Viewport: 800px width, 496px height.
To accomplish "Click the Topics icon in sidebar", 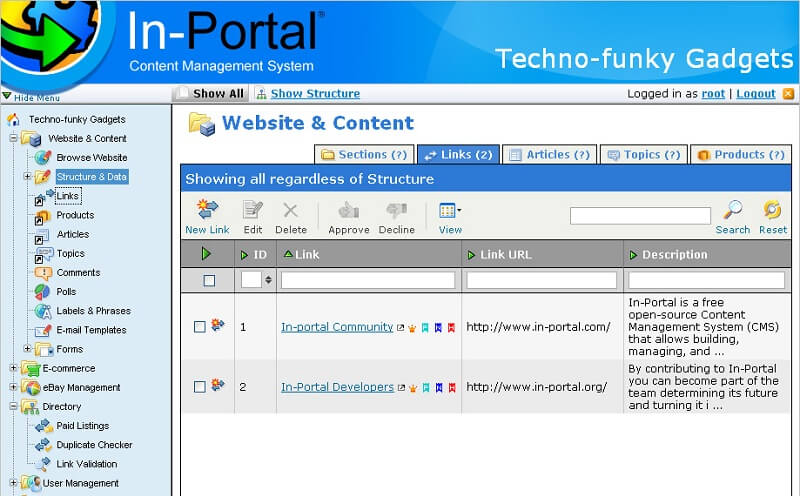I will click(x=43, y=255).
